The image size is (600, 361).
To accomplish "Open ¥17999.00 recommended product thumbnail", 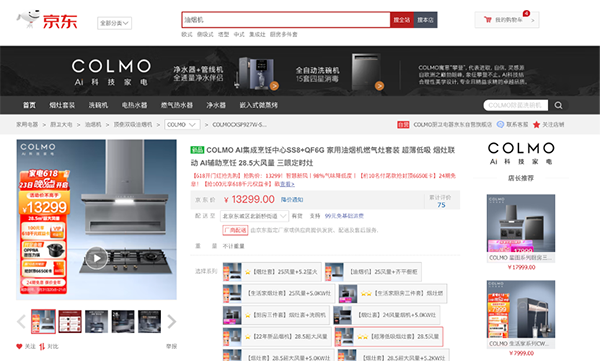I will click(x=521, y=223).
